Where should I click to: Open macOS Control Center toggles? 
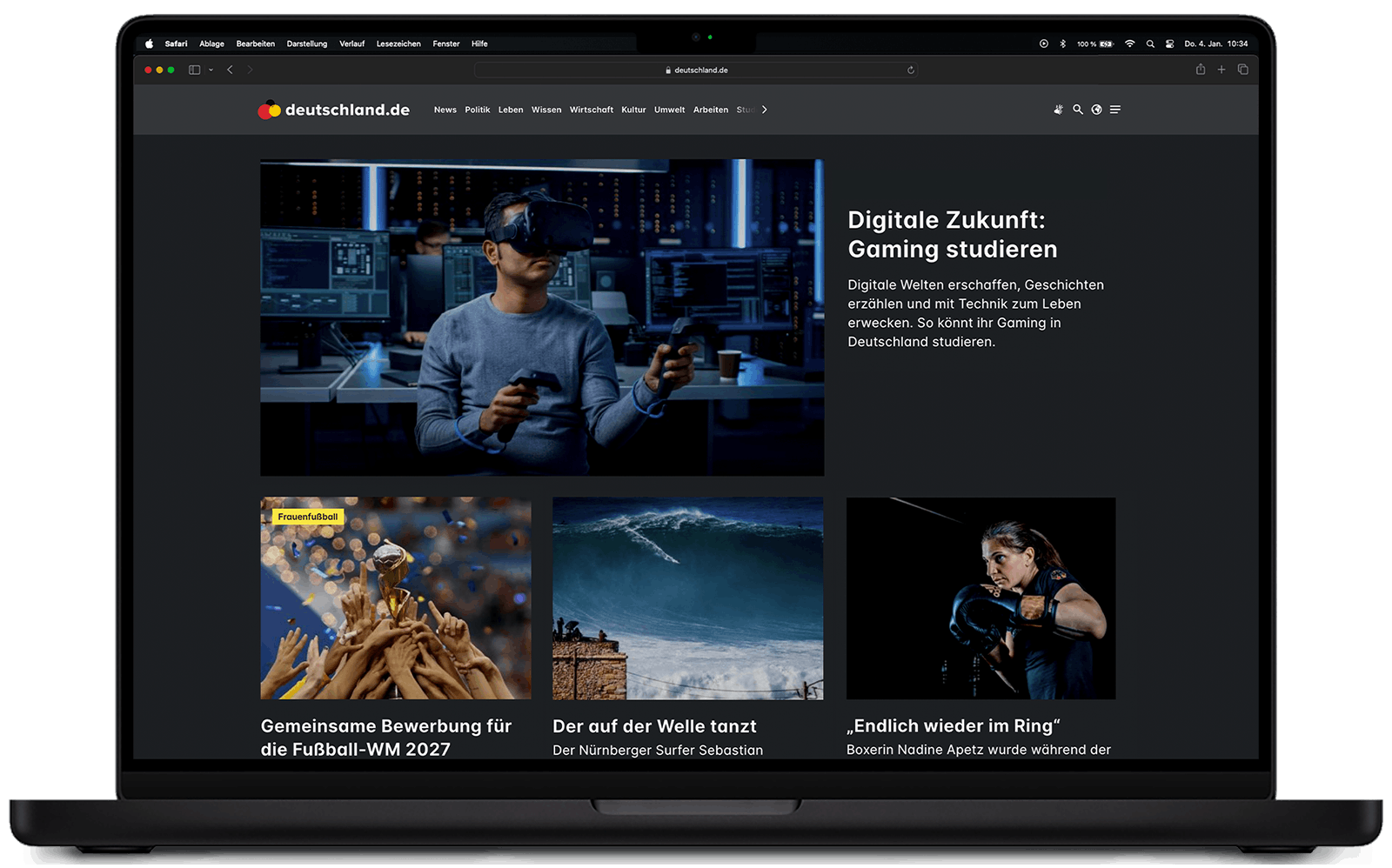(x=1170, y=43)
